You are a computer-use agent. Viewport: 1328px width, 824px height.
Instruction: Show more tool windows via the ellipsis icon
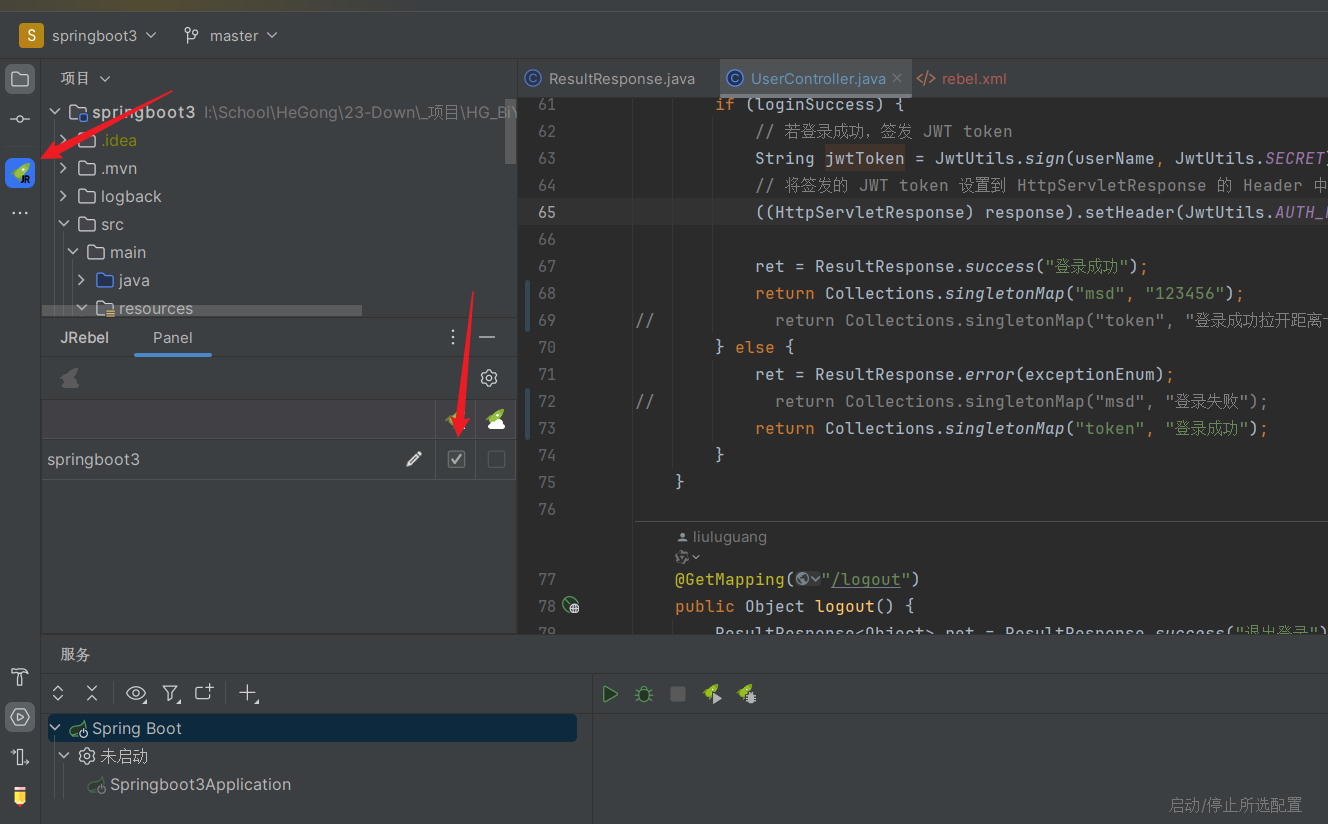(20, 214)
